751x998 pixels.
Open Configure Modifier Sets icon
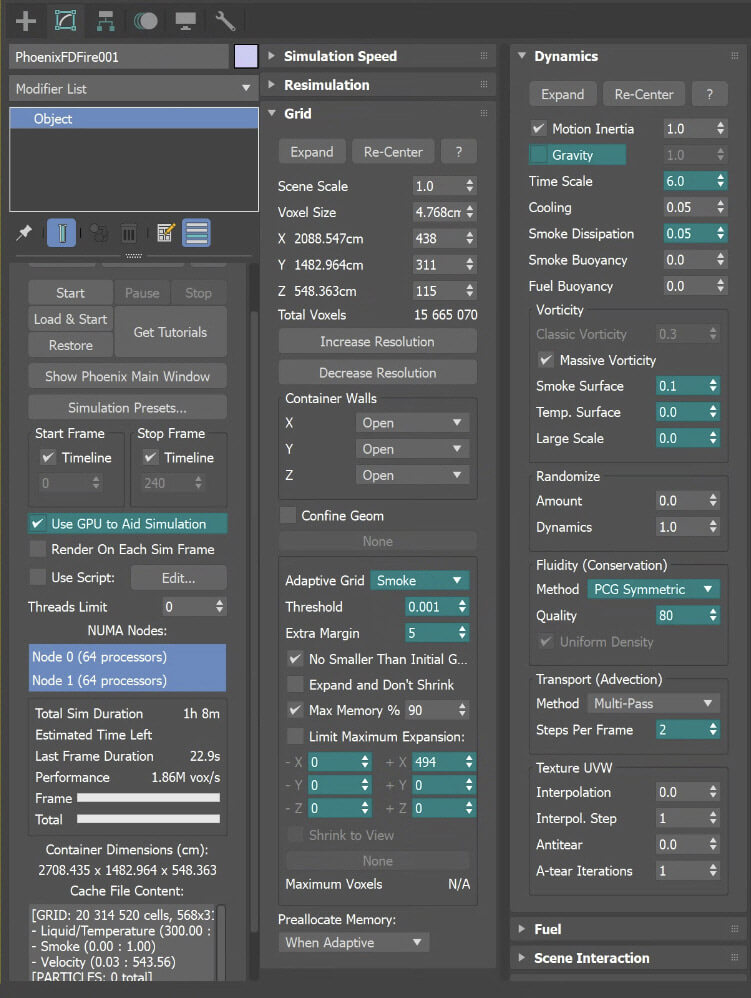[165, 233]
